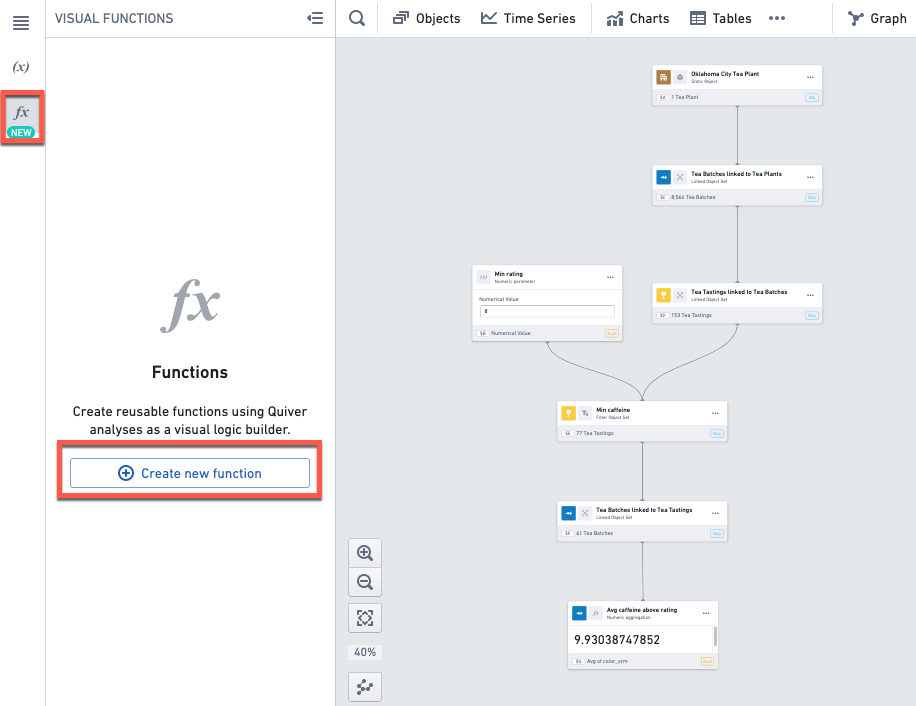Click the Tea Plant icon on Oklahoma card
The width and height of the screenshot is (916, 706).
pos(663,77)
